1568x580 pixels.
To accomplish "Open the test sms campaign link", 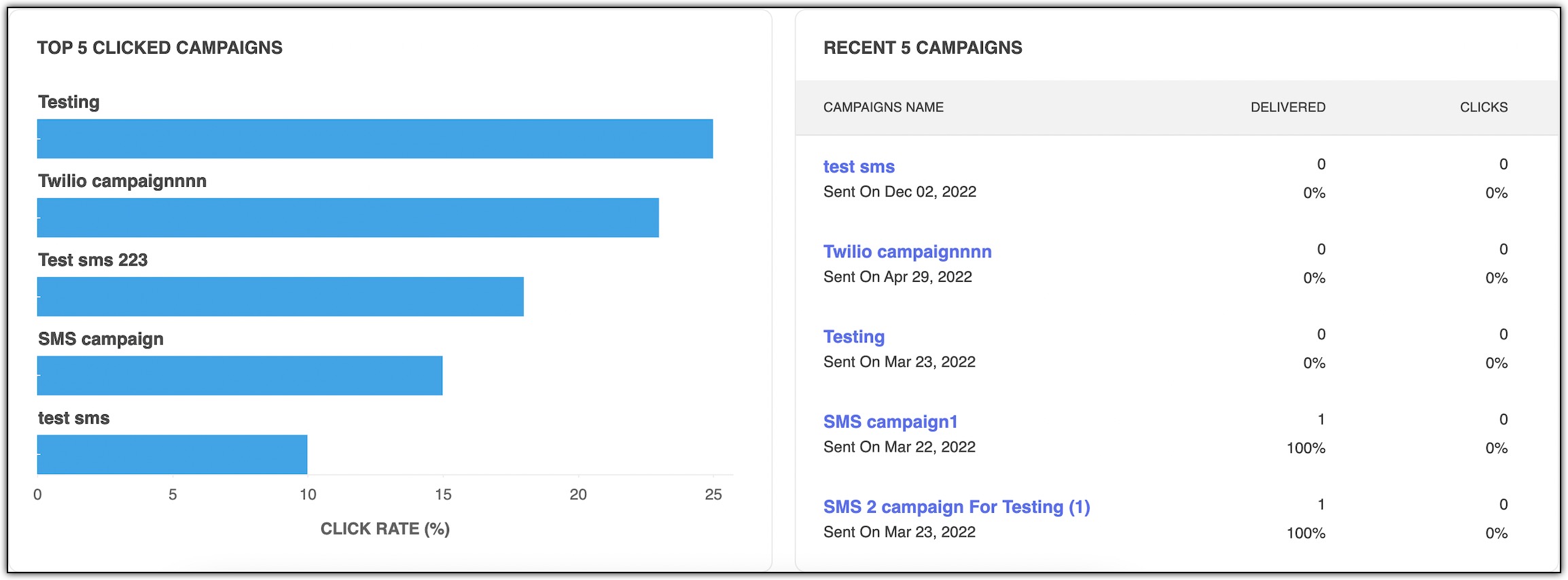I will tap(859, 166).
